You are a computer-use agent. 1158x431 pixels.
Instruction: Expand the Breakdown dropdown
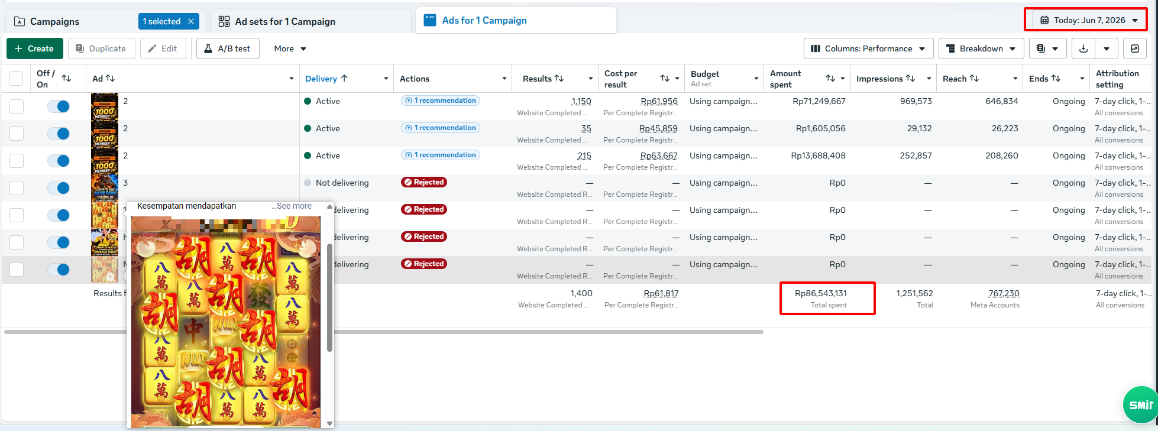[981, 49]
